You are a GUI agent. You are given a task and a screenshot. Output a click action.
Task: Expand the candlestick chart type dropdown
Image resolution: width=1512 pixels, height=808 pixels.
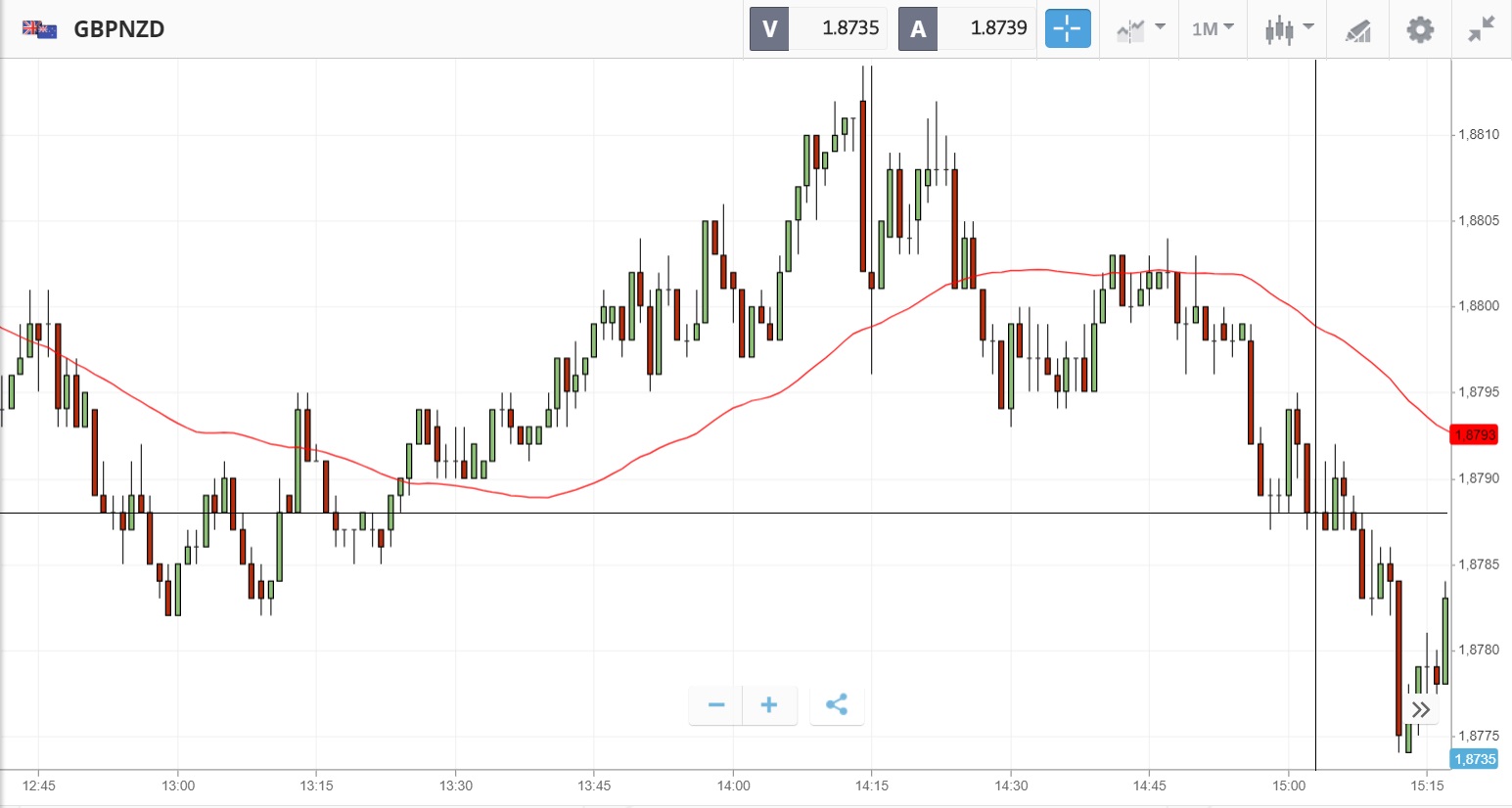click(x=1288, y=29)
